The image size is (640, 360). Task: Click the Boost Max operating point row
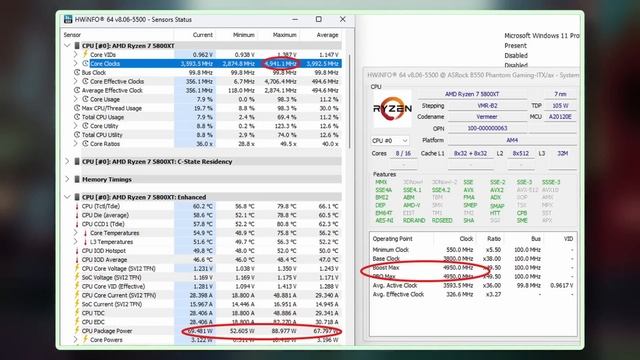[473, 268]
